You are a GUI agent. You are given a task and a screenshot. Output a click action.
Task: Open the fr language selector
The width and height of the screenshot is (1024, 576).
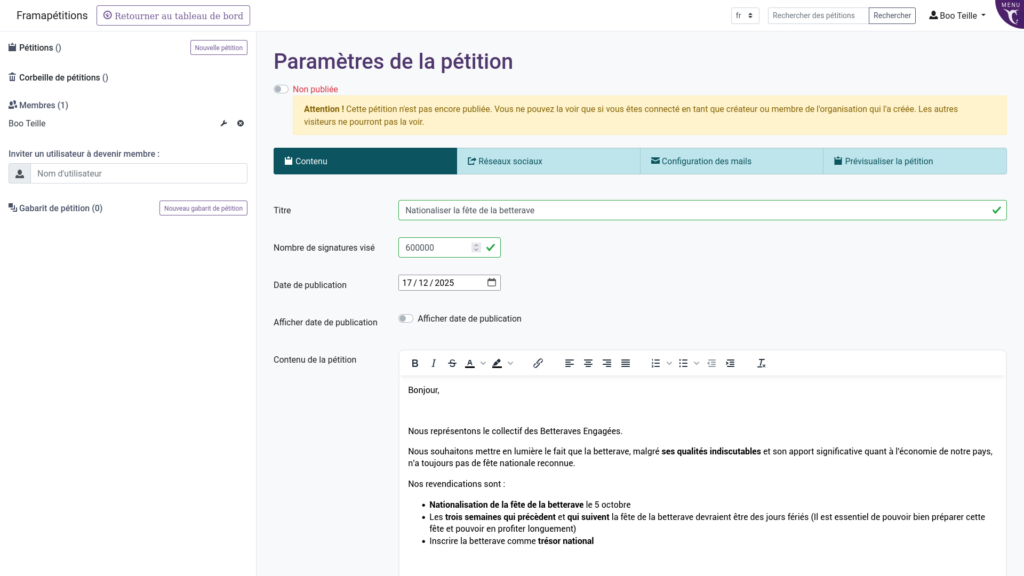744,15
